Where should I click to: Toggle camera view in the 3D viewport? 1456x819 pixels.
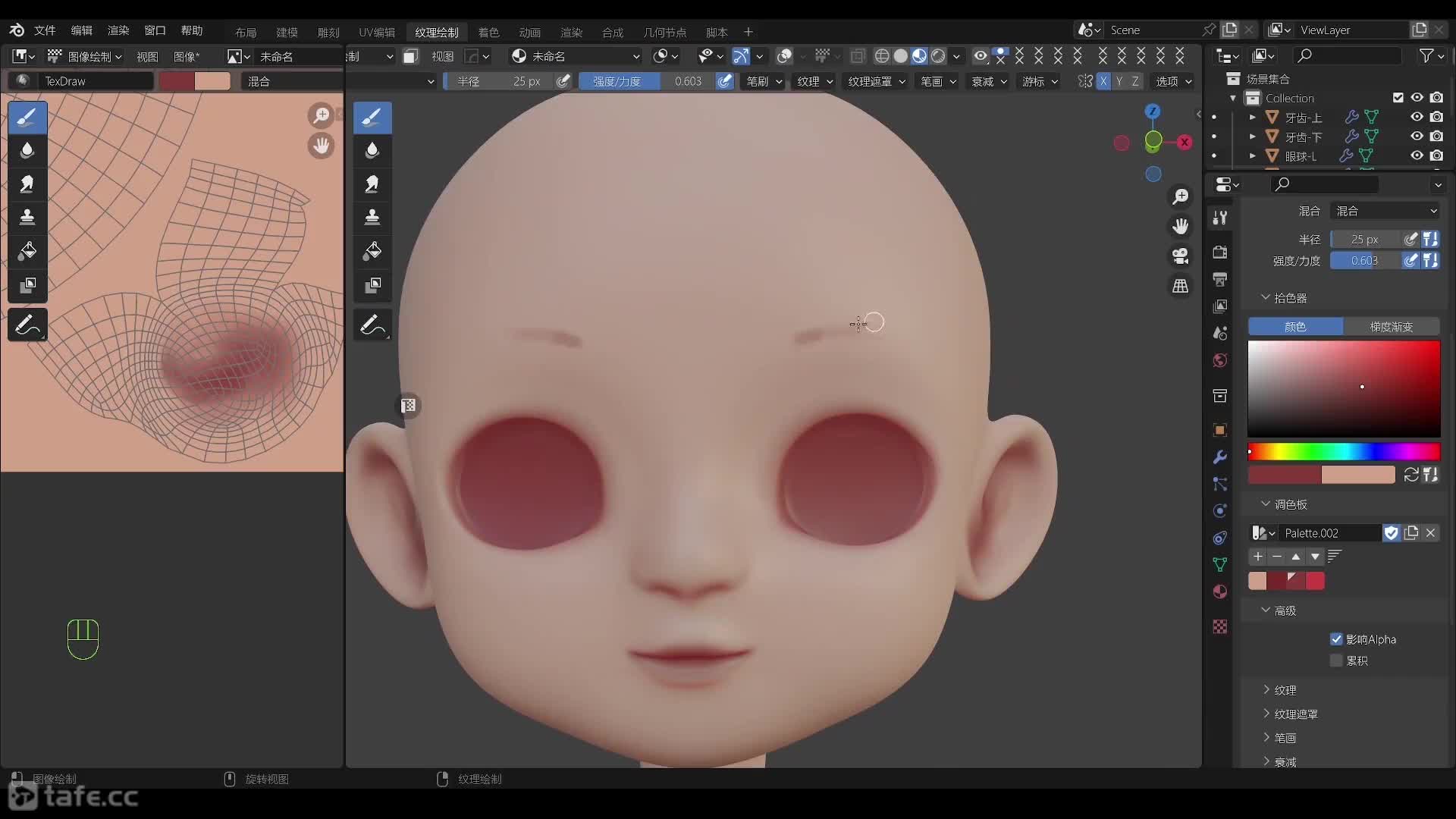(x=1181, y=256)
